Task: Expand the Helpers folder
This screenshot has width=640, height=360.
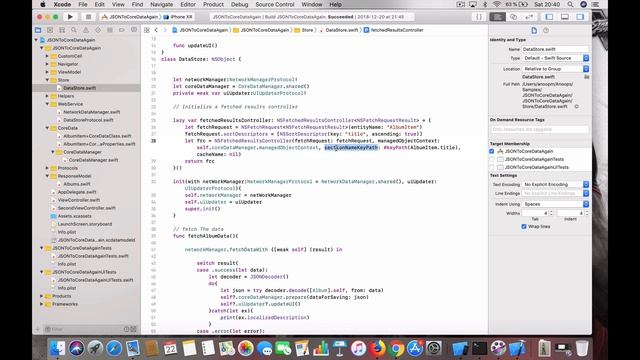Action: [47, 96]
